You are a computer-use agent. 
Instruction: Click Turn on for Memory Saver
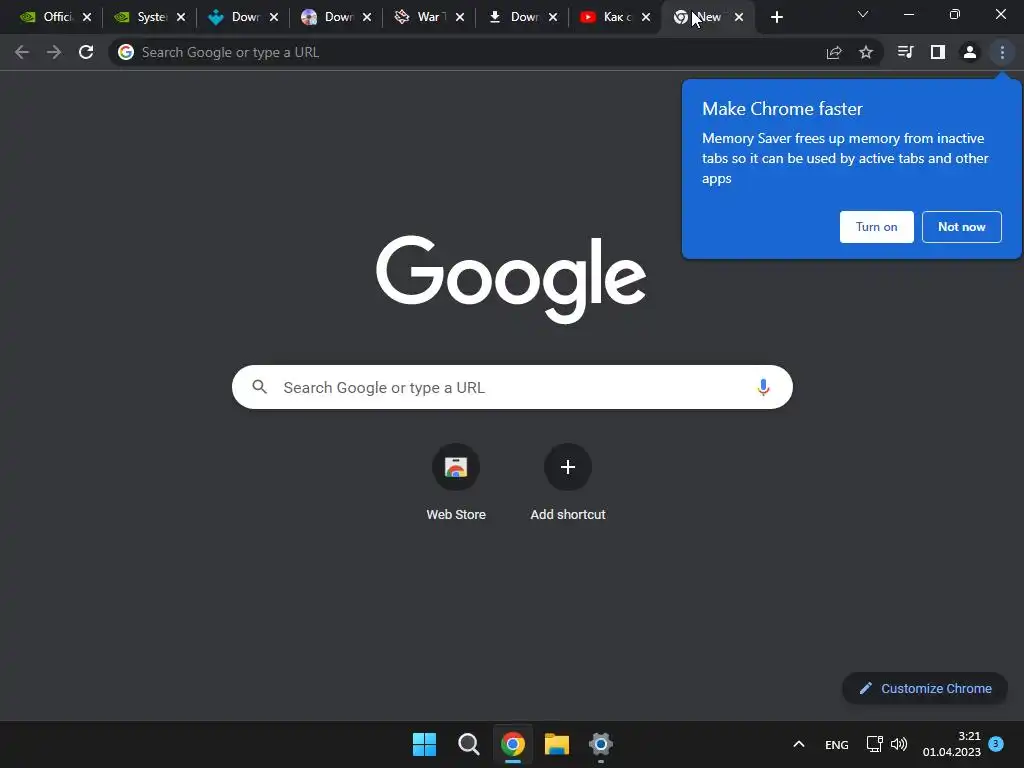pyautogui.click(x=876, y=227)
